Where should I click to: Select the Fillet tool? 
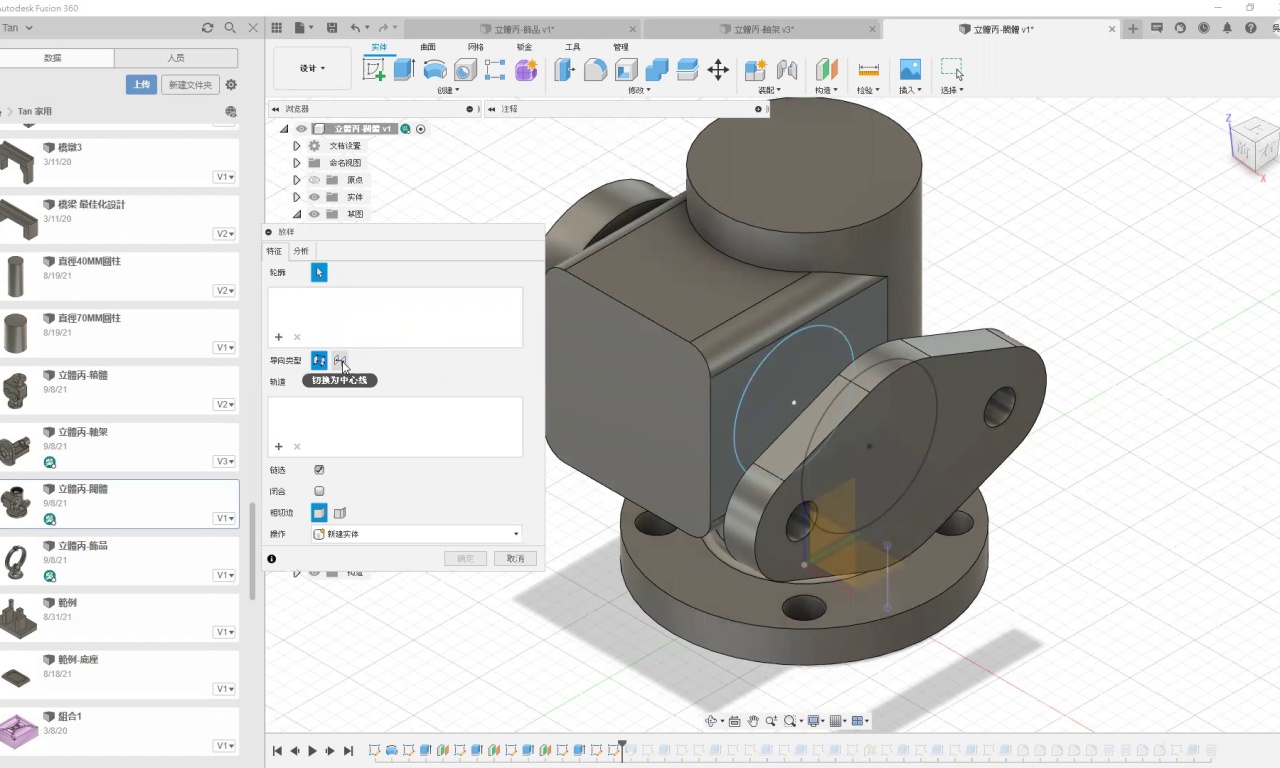point(595,69)
